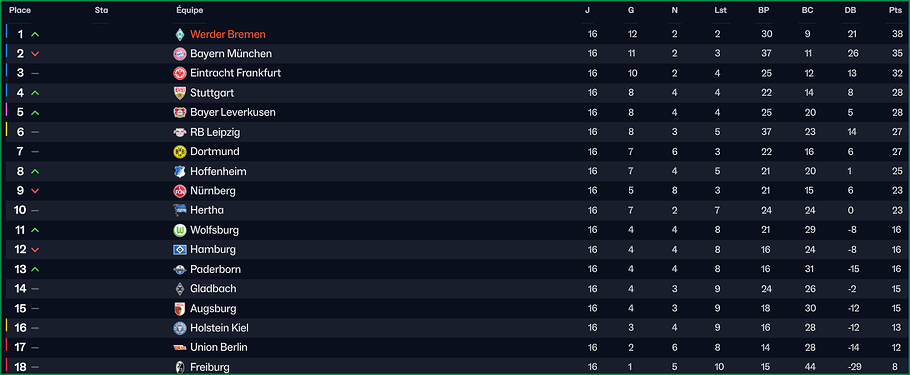
Task: Click the Dortmund yellow crest
Action: [x=180, y=152]
